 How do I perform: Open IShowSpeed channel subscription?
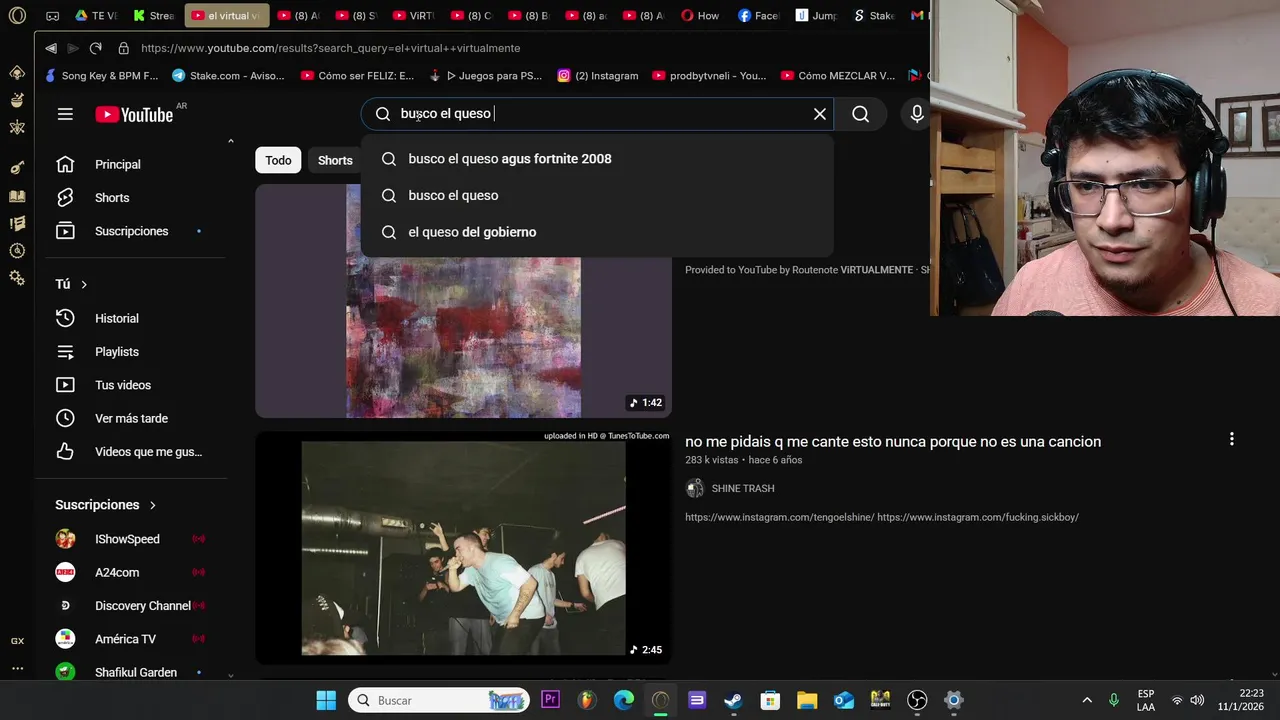133,539
